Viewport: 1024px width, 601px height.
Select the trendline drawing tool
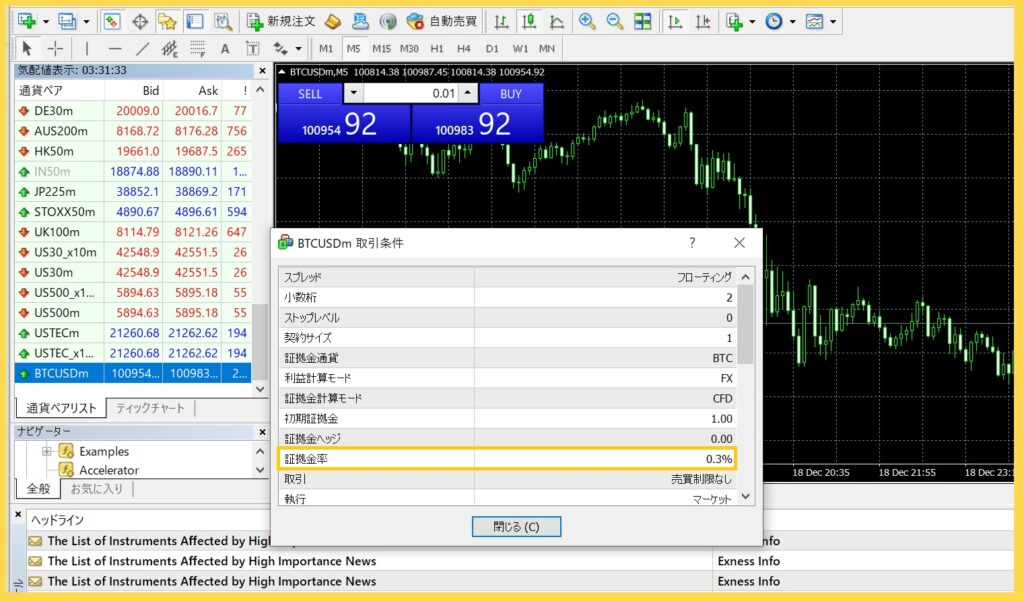pyautogui.click(x=142, y=48)
